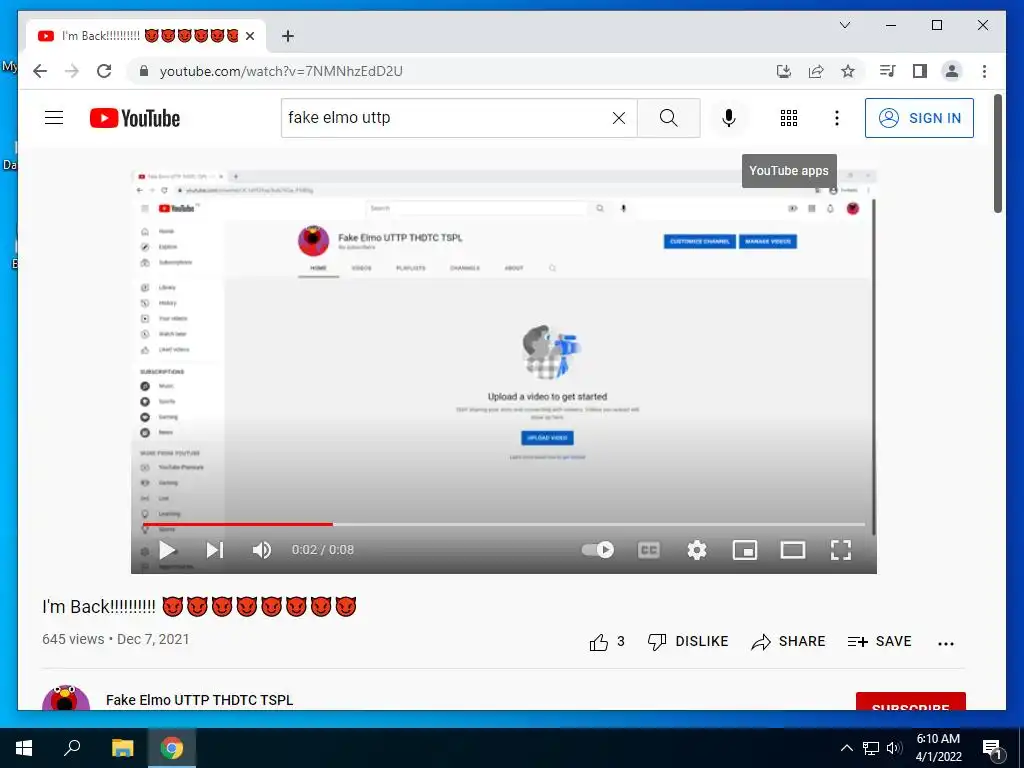Install app icon in address bar
Image resolution: width=1024 pixels, height=768 pixels.
tap(784, 71)
